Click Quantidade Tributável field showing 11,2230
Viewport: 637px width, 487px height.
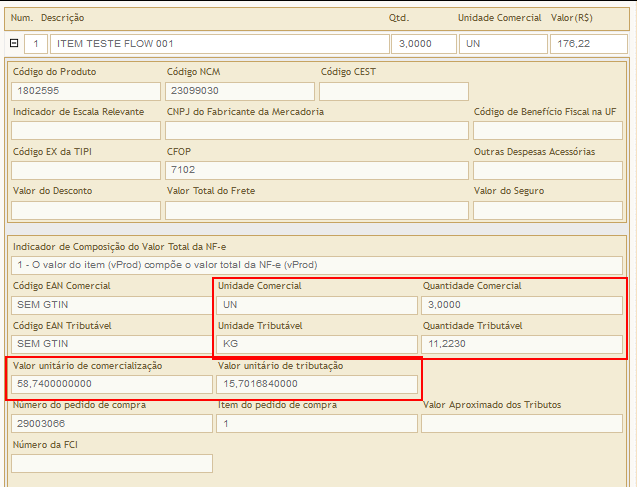click(520, 344)
